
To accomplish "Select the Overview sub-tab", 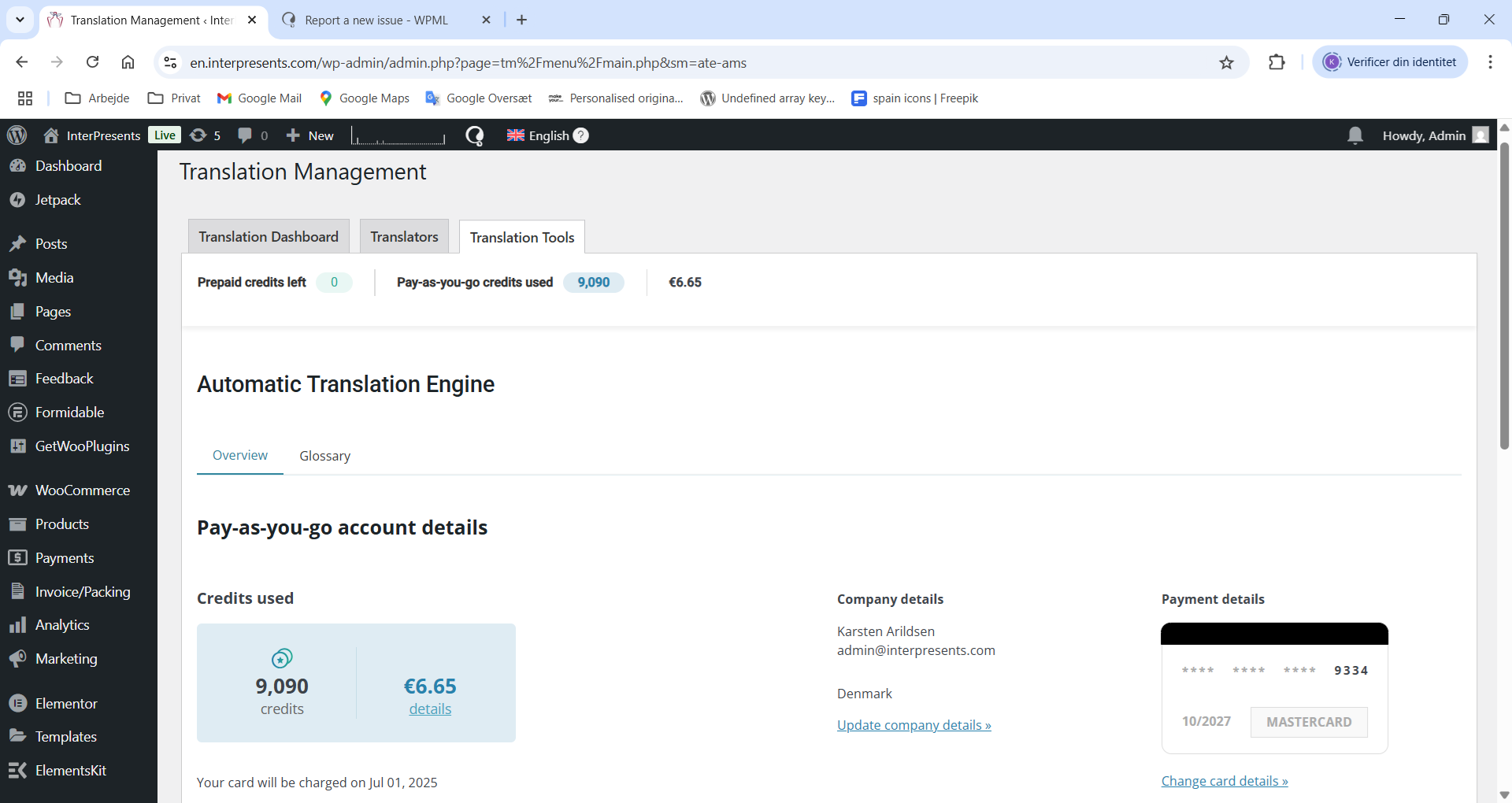I will pyautogui.click(x=240, y=456).
